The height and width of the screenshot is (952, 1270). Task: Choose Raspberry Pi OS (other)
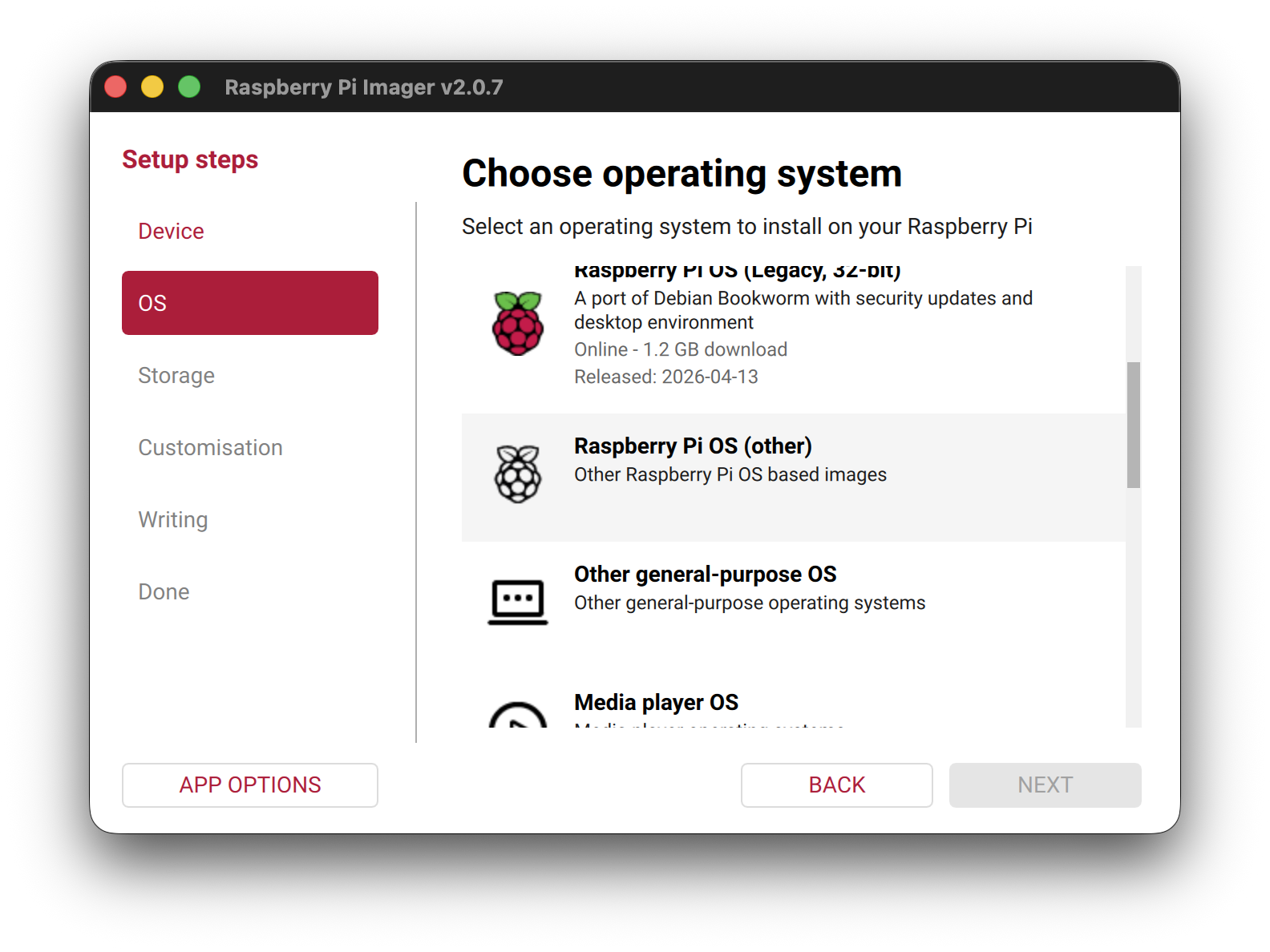tap(794, 478)
